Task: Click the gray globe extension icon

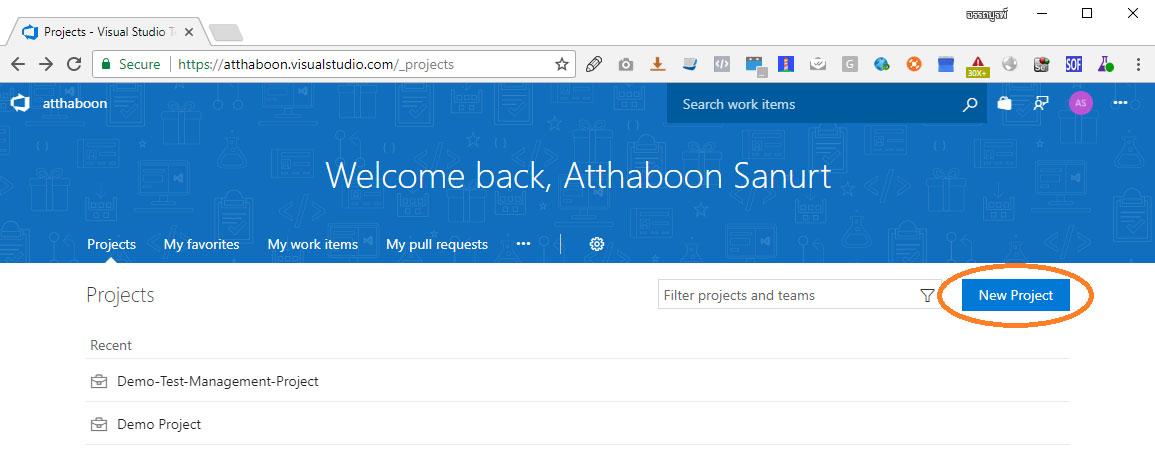Action: [1009, 63]
